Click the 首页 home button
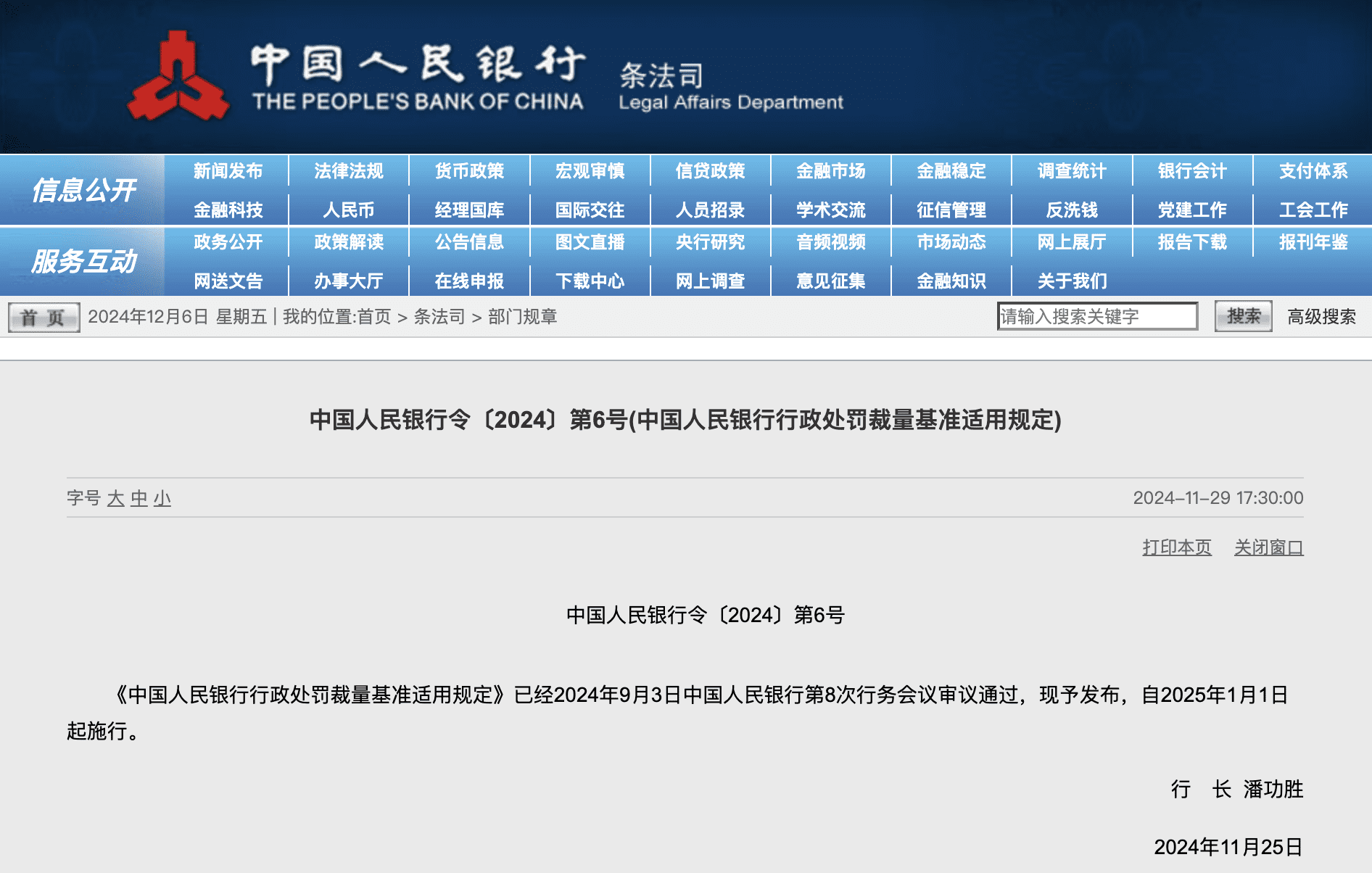The width and height of the screenshot is (1372, 873). 44,318
